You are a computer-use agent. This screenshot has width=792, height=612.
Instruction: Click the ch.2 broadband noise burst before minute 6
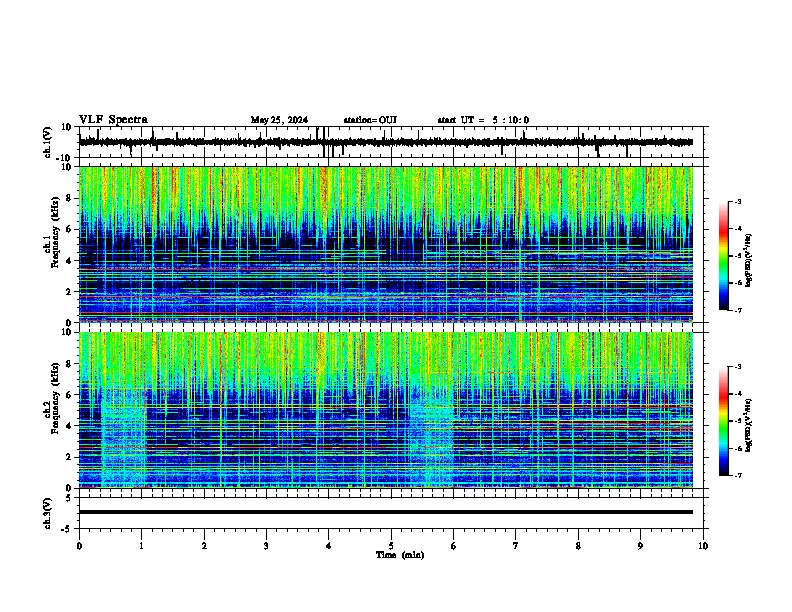[431, 439]
